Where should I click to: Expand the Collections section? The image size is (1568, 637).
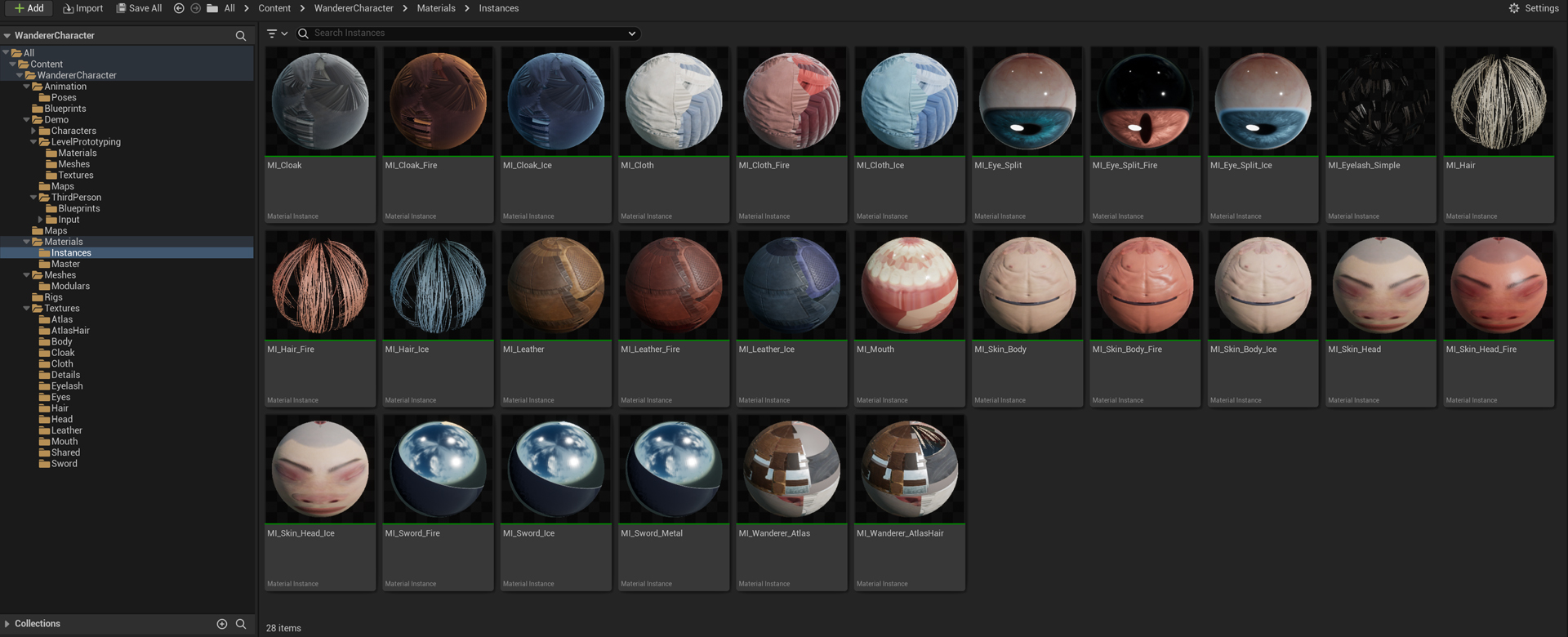[7, 624]
